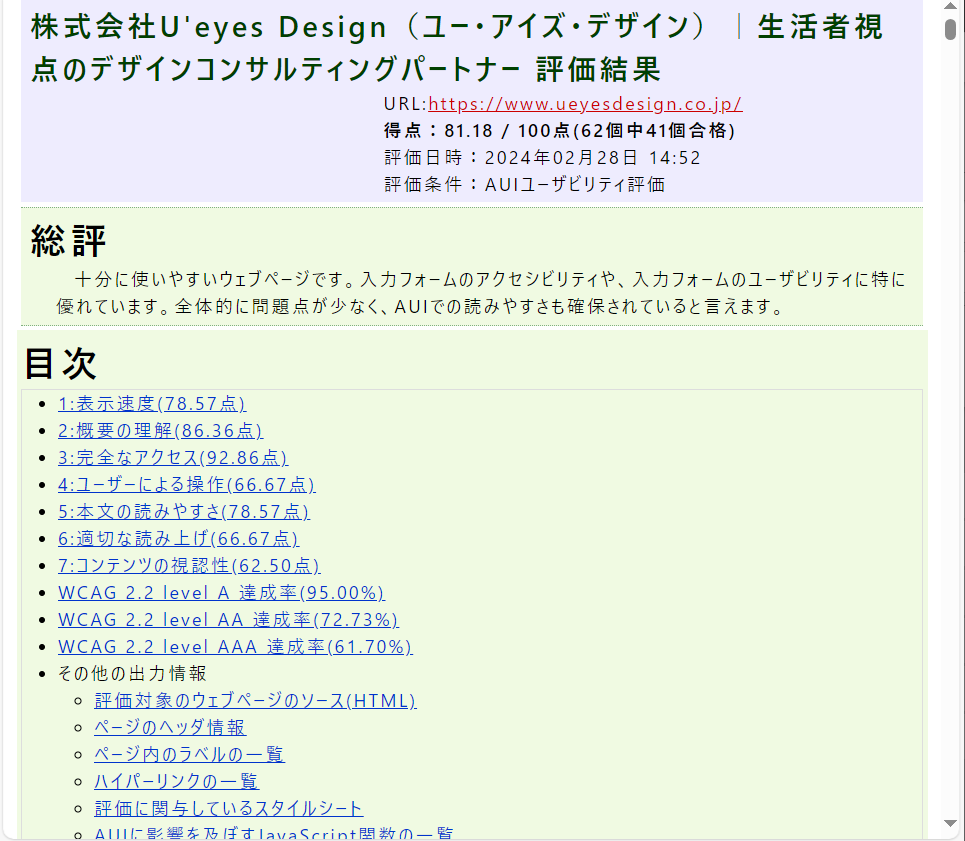Viewport: 965px width, 841px height.
Task: Open WCAG 2.2 level AA 達成率(72.73%) link
Action: click(228, 620)
